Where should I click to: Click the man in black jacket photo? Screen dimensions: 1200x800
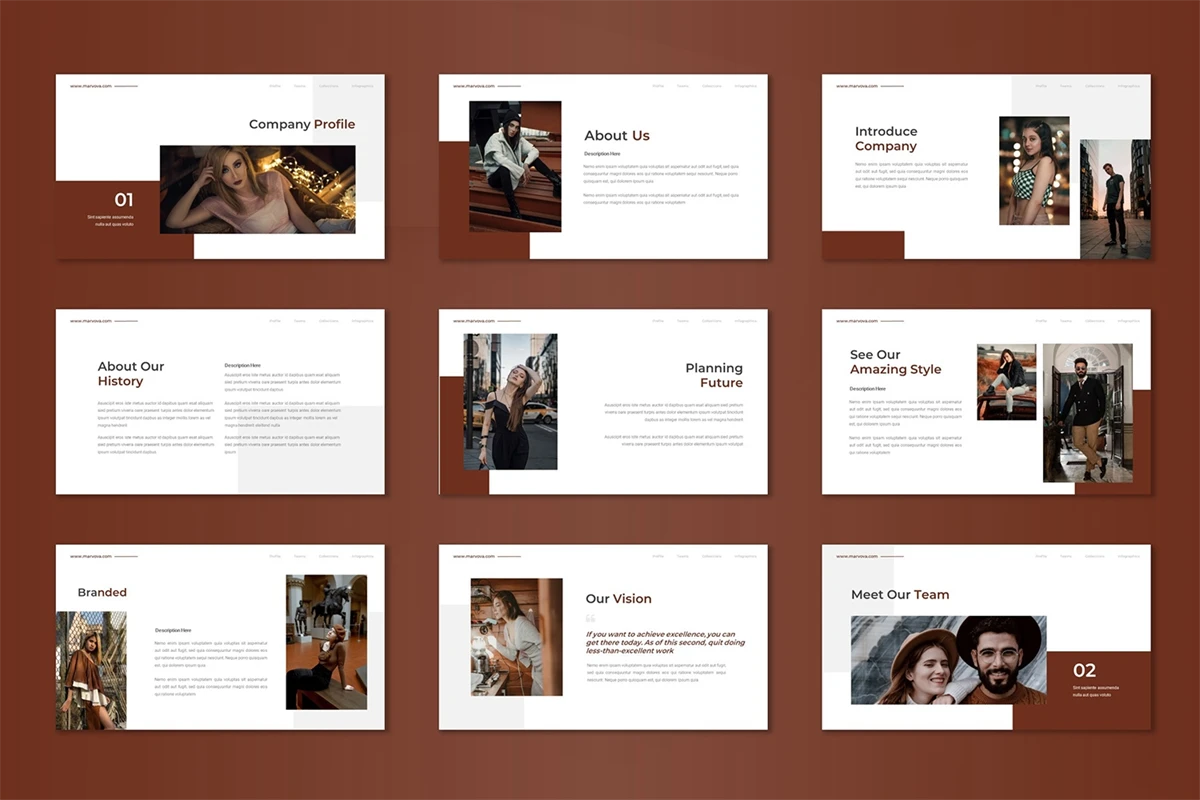coord(1087,413)
